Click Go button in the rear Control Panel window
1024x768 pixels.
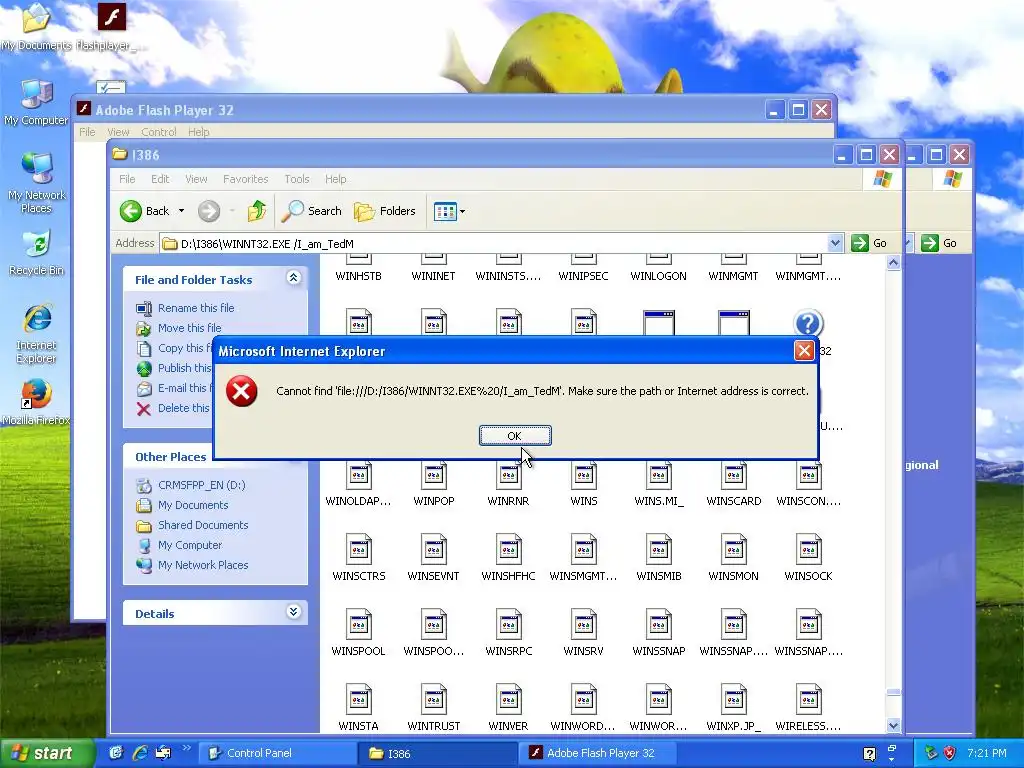click(940, 243)
